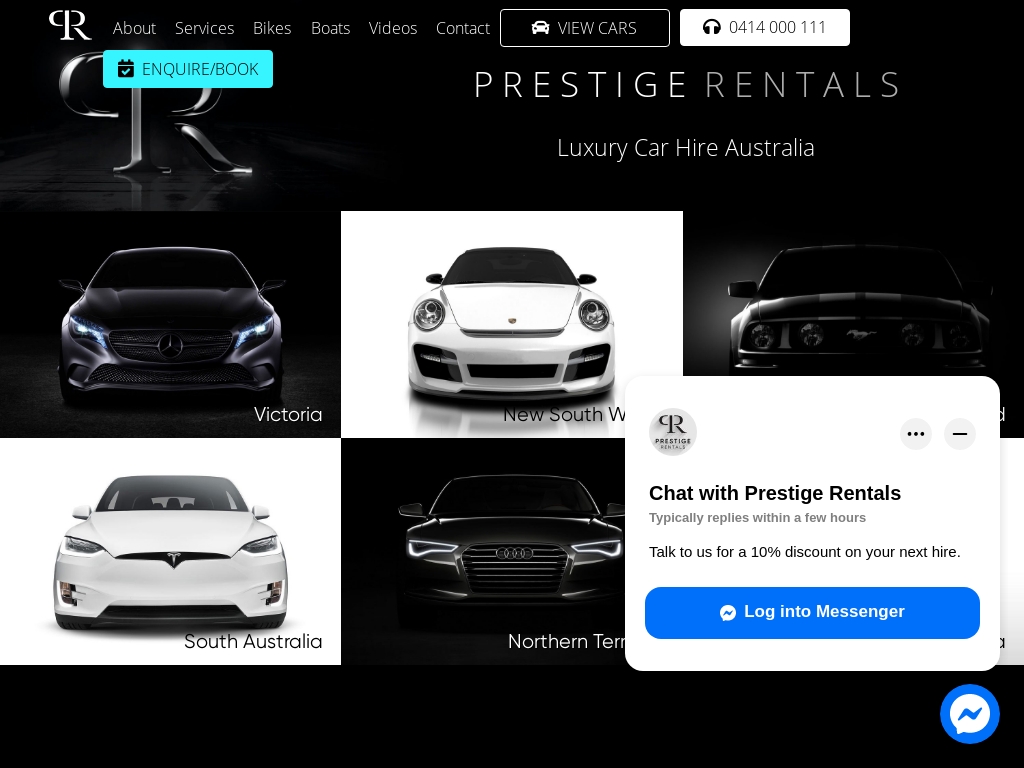Click the PR logo in the navigation bar

click(70, 25)
